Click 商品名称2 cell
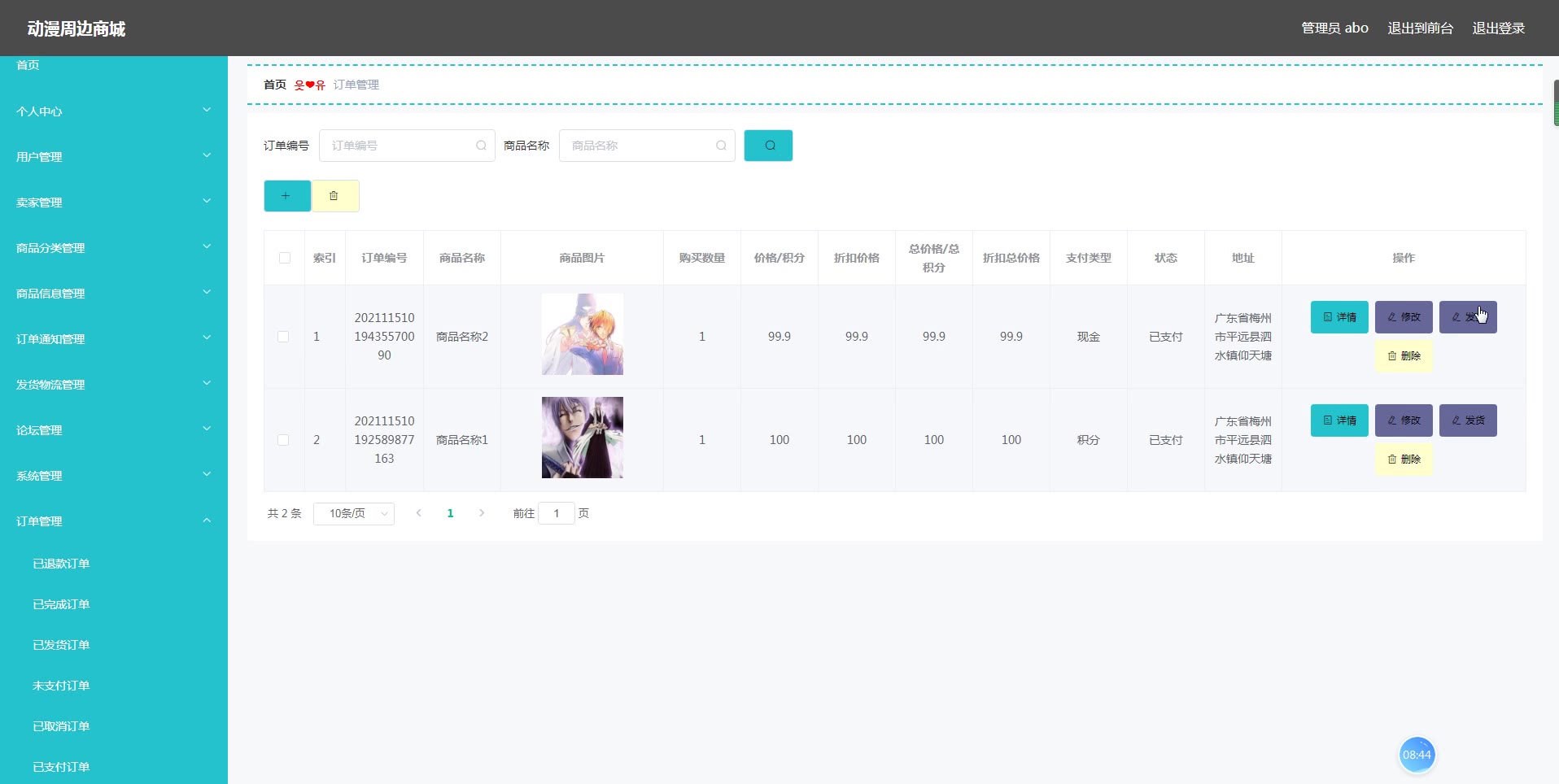 tap(462, 337)
